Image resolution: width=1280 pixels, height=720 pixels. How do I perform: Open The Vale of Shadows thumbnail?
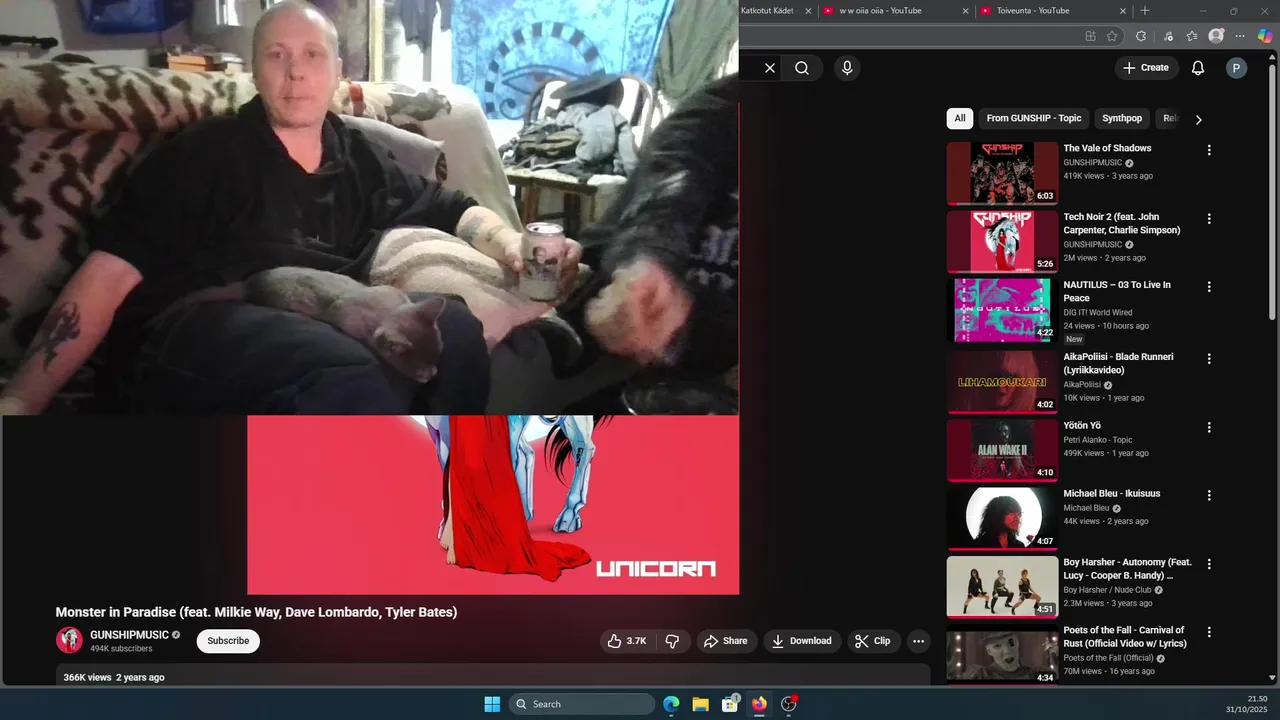1002,173
